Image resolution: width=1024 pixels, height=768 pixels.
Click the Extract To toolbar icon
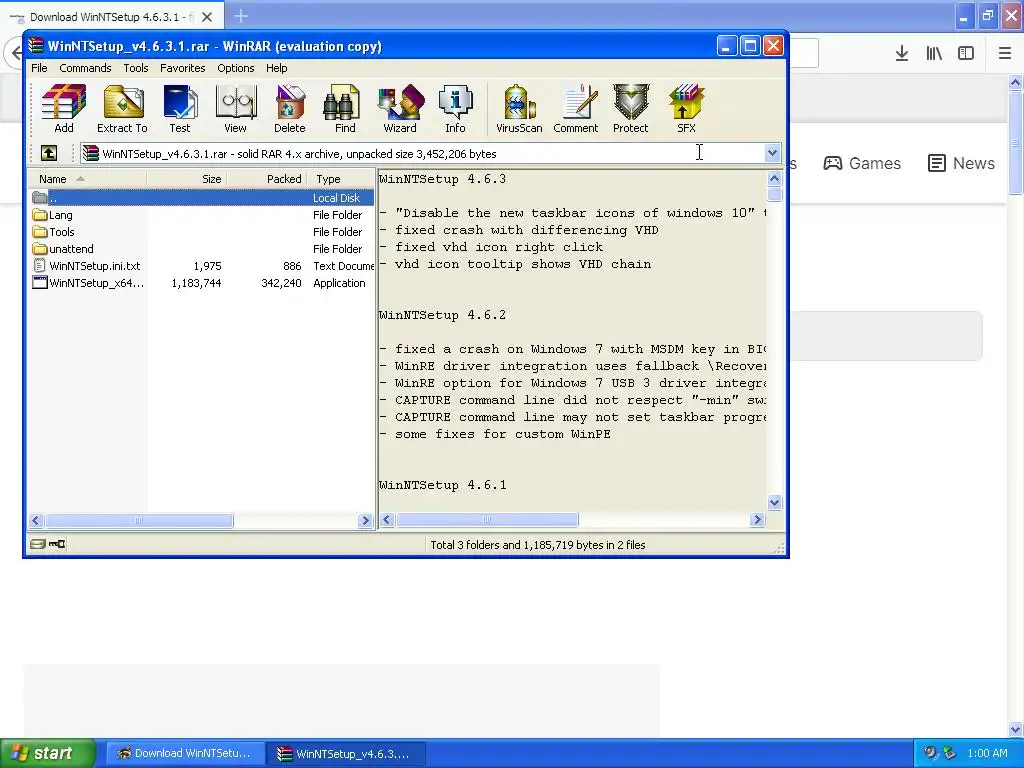(122, 108)
